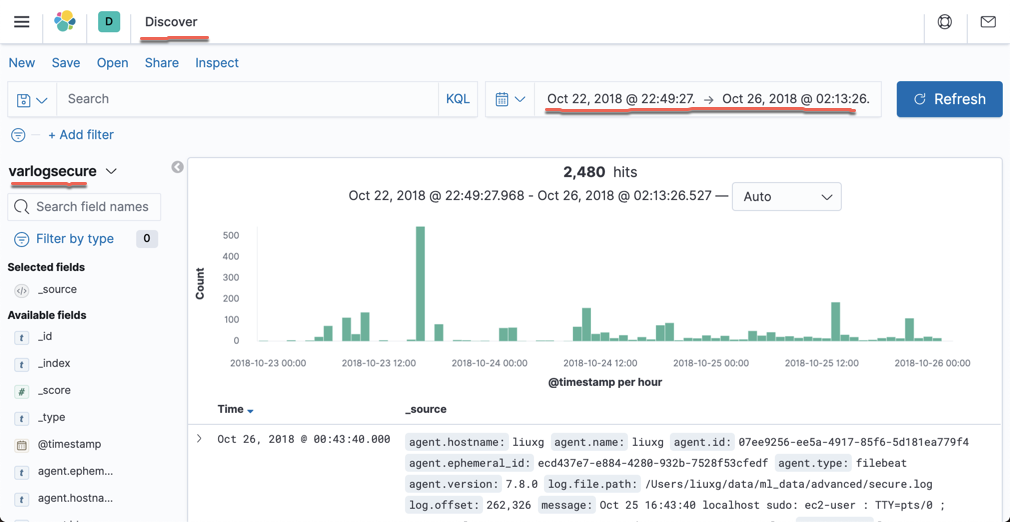
Task: Click the _id string type icon
Action: click(x=22, y=336)
